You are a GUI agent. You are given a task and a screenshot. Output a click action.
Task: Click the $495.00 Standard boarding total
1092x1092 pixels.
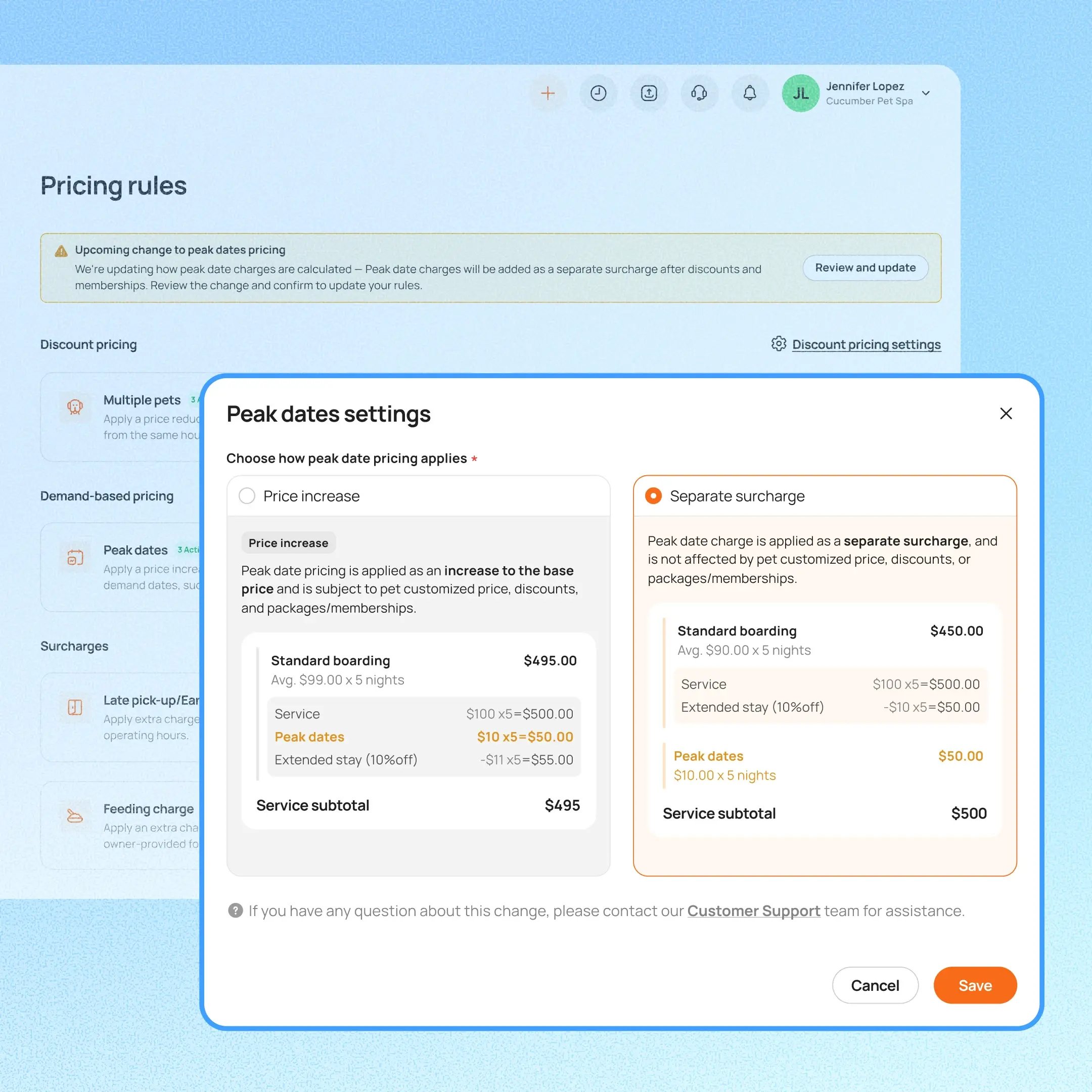click(550, 660)
